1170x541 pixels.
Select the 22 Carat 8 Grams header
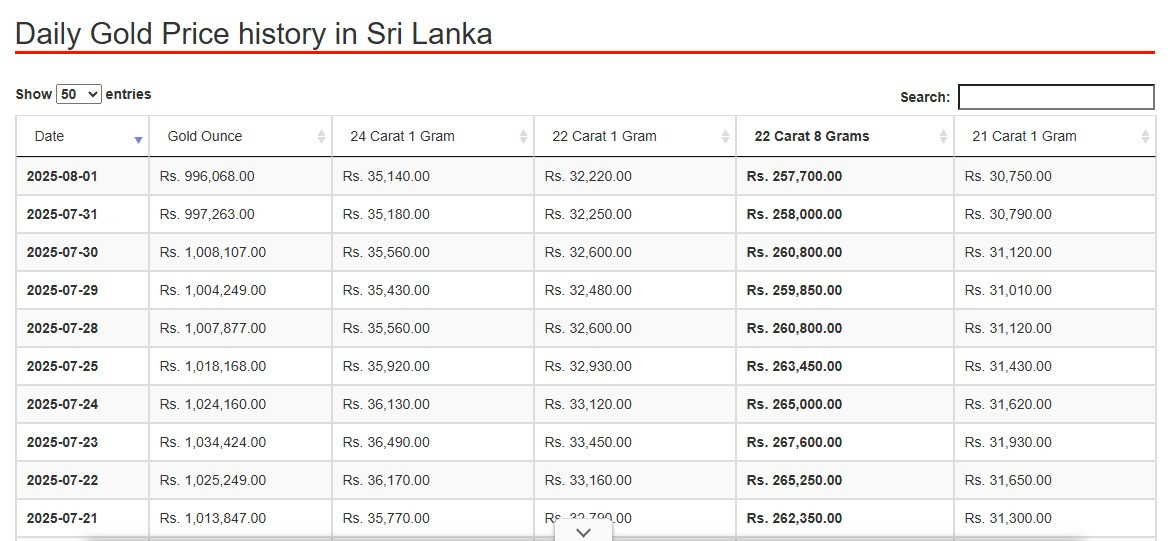845,137
